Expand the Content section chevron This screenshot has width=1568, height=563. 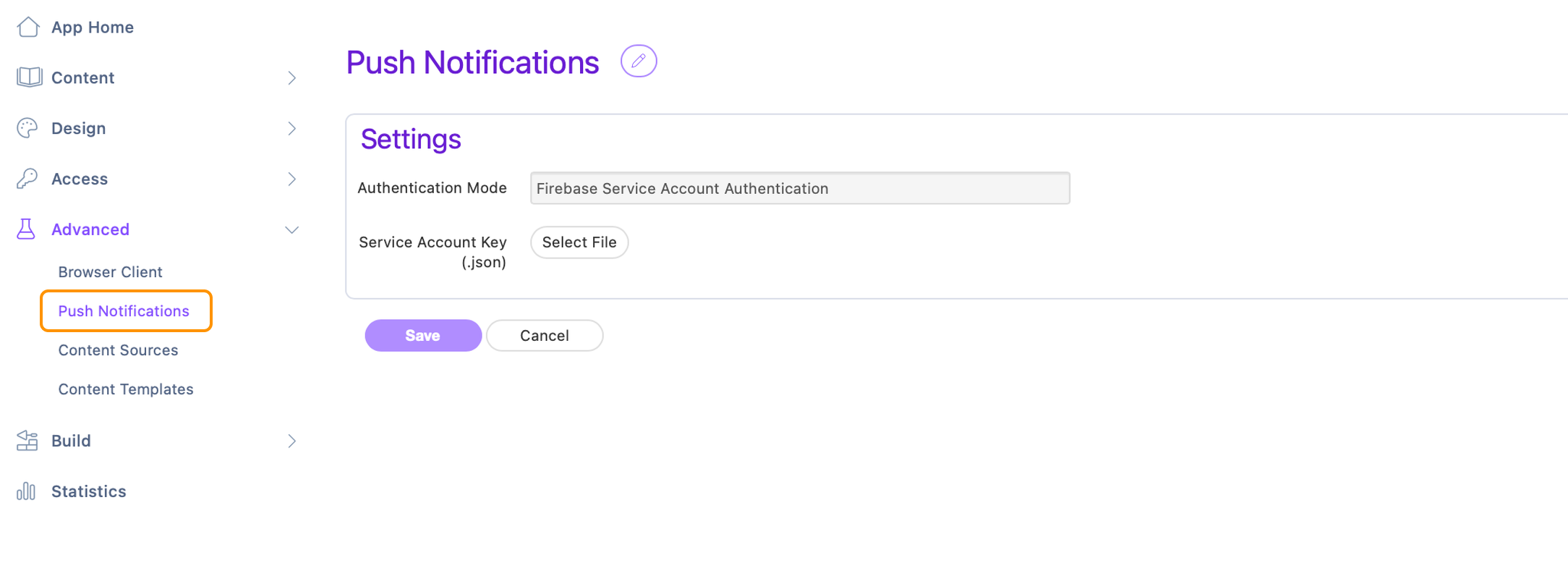point(292,78)
